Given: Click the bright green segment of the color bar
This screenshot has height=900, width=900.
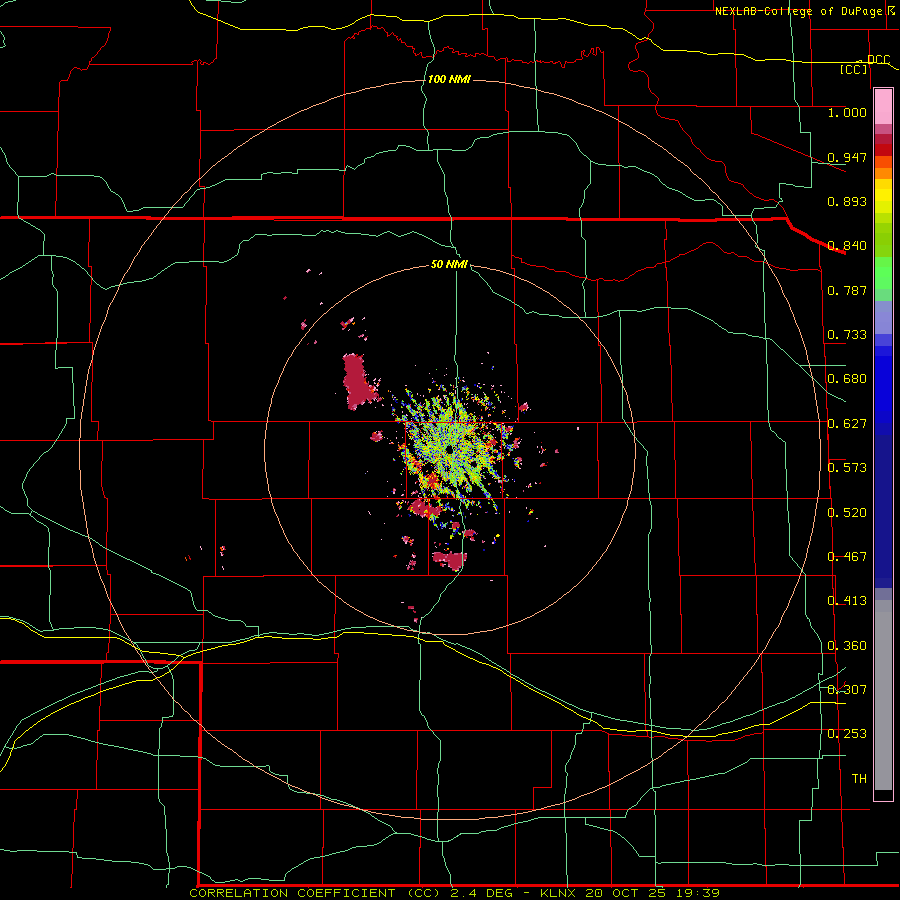Looking at the screenshot, I should point(883,273).
